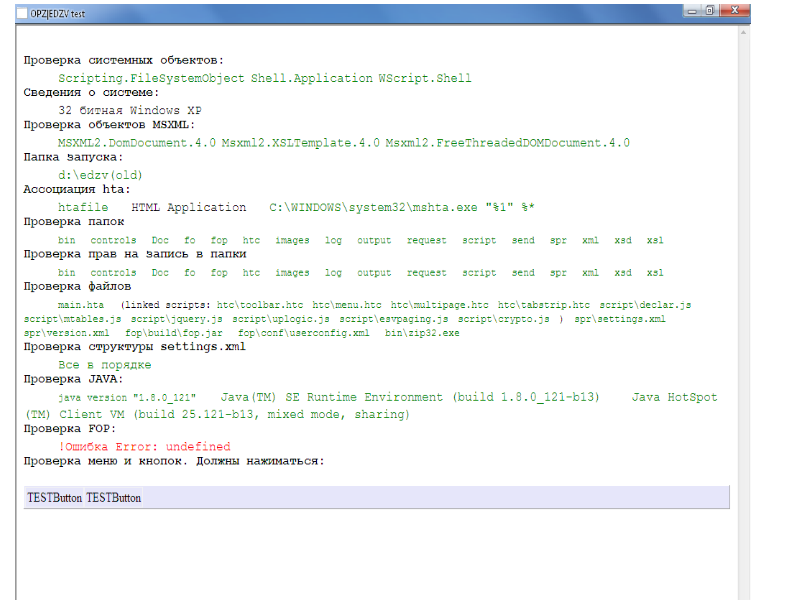Click the 'main.hta' file name
800x600 pixels.
click(81, 305)
